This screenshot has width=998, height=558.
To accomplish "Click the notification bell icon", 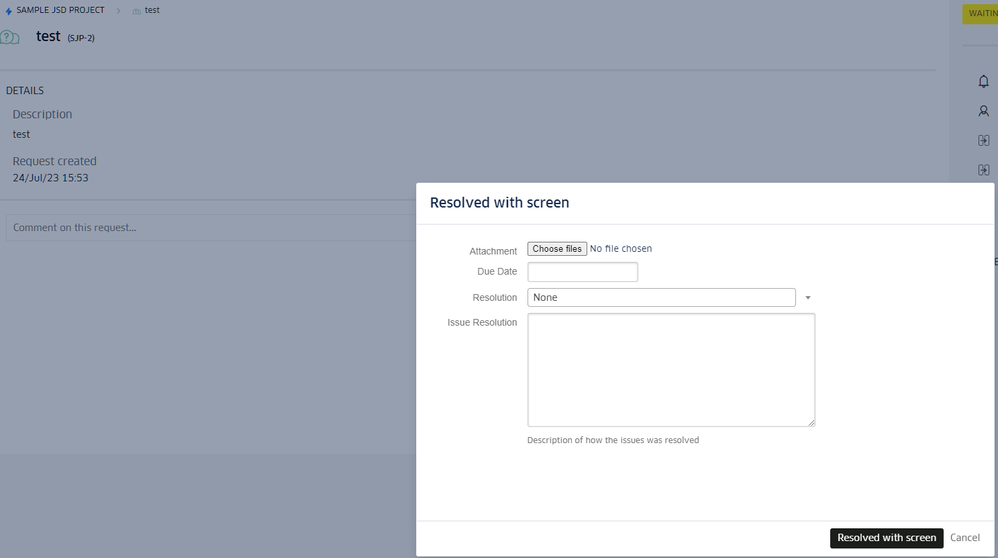I will [983, 81].
